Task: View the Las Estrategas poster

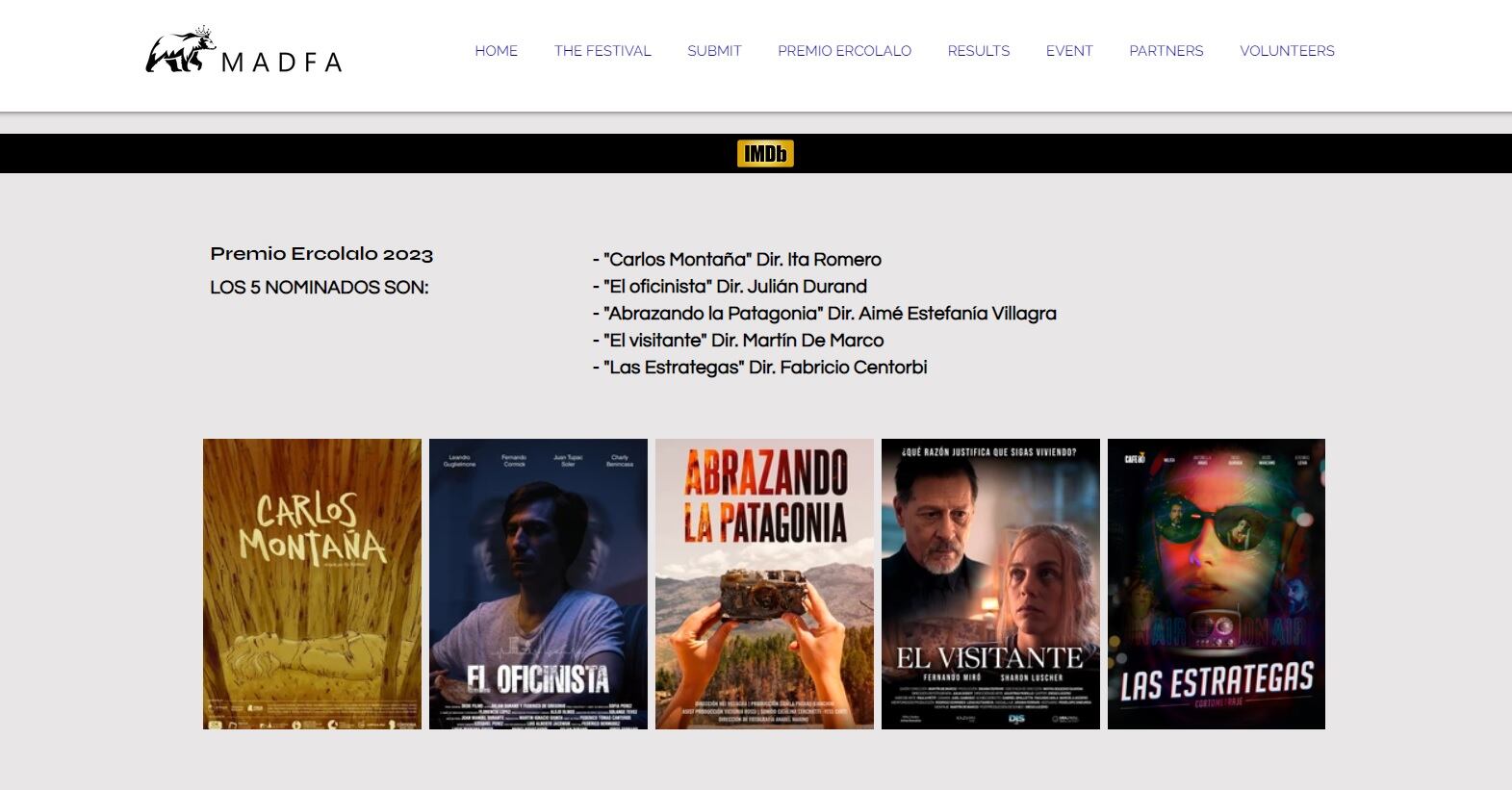Action: (1217, 584)
